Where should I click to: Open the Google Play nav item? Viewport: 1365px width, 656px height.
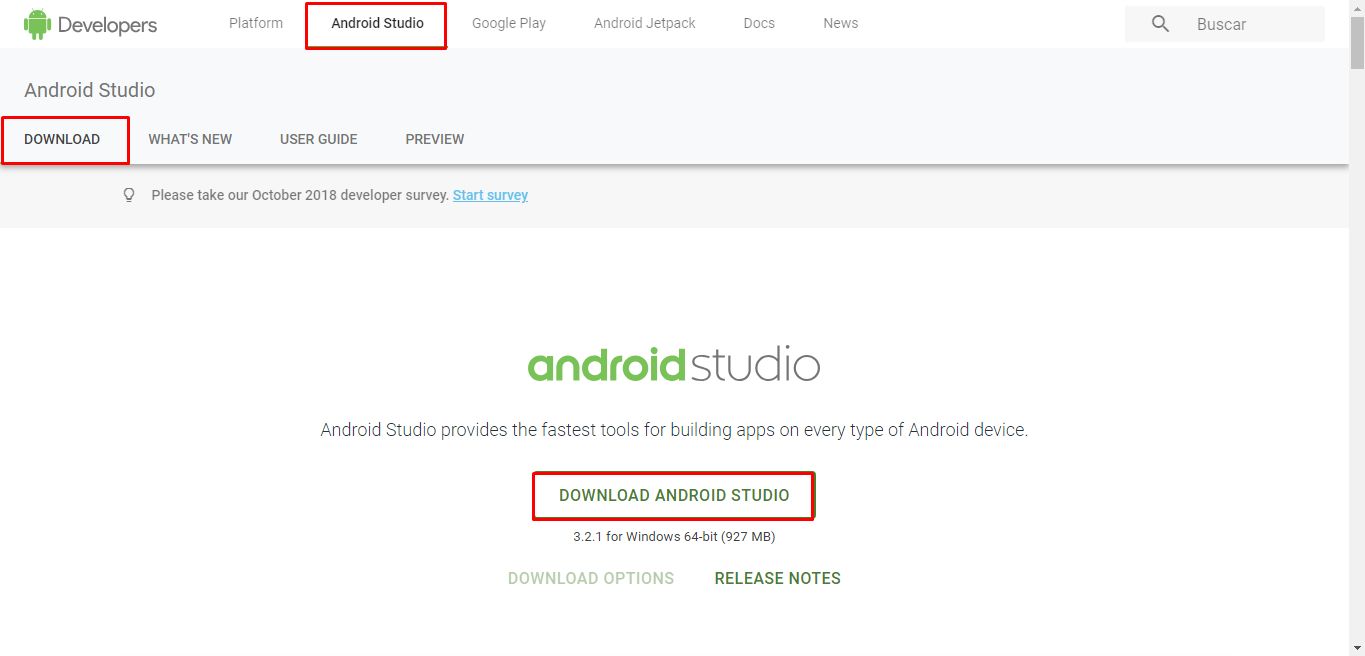click(x=509, y=23)
